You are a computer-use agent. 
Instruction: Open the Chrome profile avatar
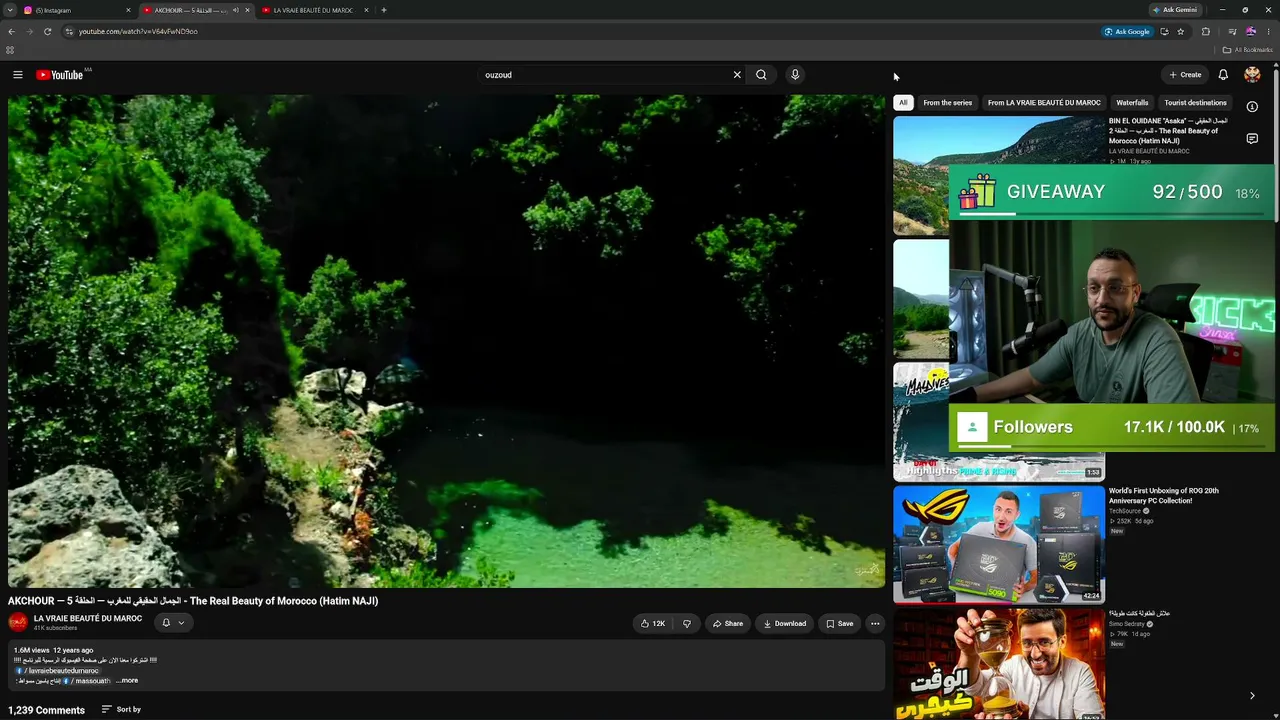point(1250,31)
